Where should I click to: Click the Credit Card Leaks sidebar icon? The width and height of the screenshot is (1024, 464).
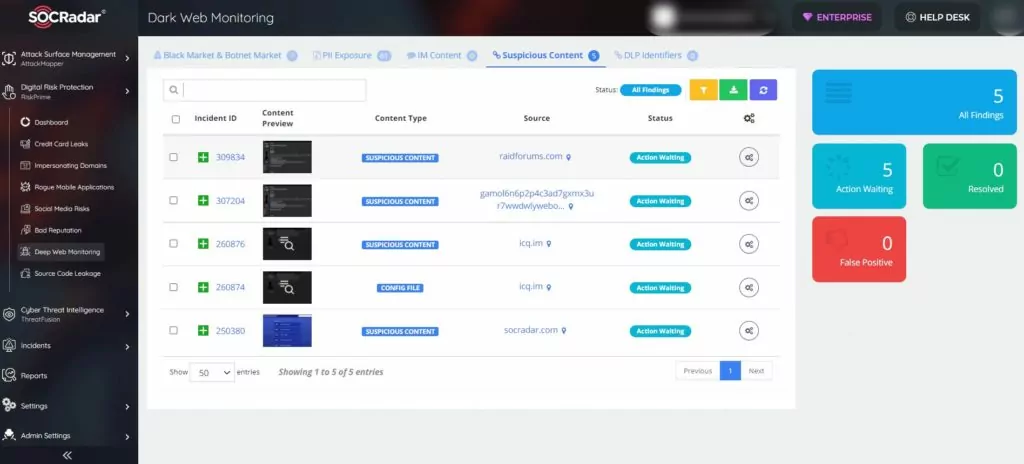[25, 144]
